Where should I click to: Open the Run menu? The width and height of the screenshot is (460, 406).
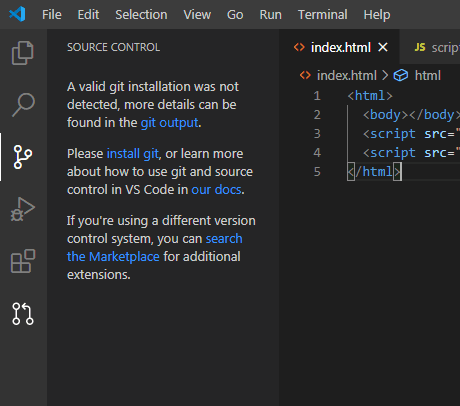(271, 15)
